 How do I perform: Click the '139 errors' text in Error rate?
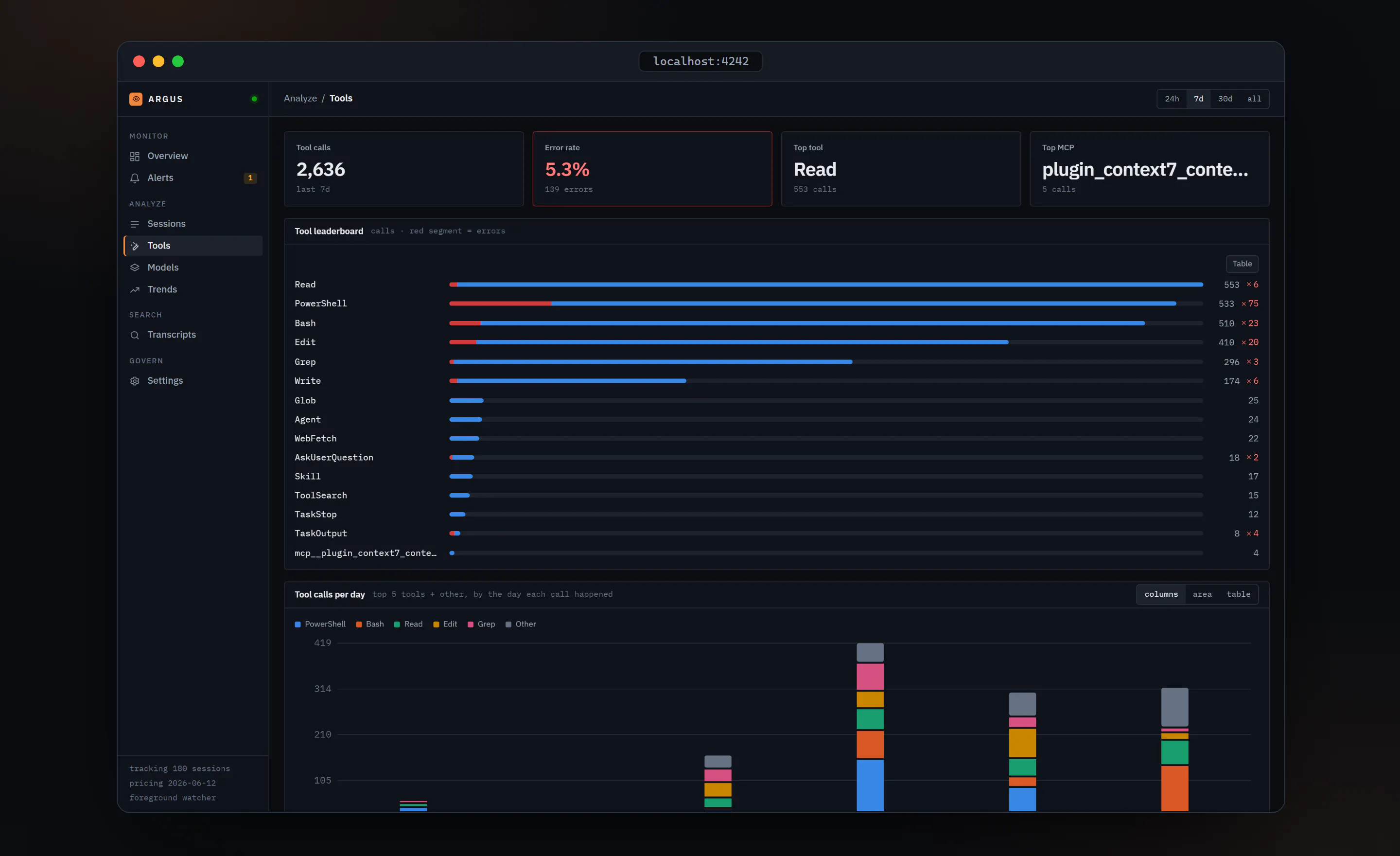click(569, 189)
